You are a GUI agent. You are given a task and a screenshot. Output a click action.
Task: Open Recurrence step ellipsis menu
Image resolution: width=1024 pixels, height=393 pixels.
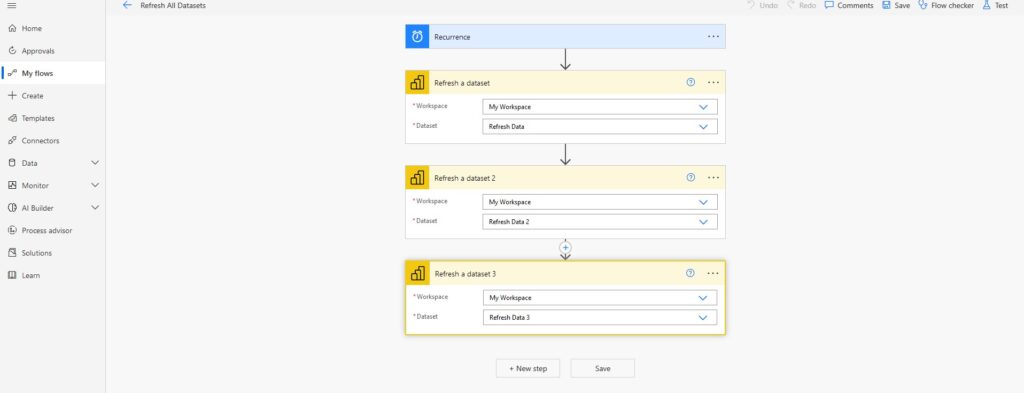point(713,37)
